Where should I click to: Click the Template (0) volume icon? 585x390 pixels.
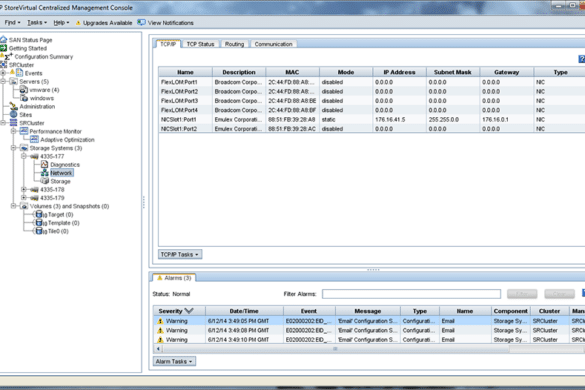(x=39, y=223)
